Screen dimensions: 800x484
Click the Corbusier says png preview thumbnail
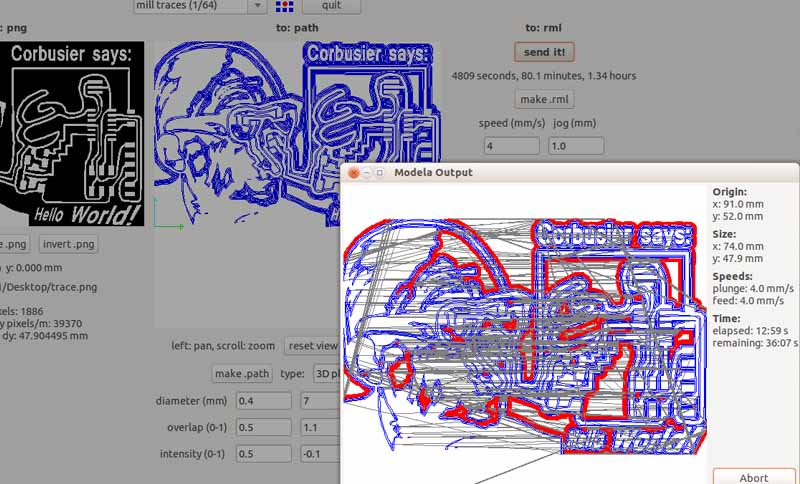72,134
